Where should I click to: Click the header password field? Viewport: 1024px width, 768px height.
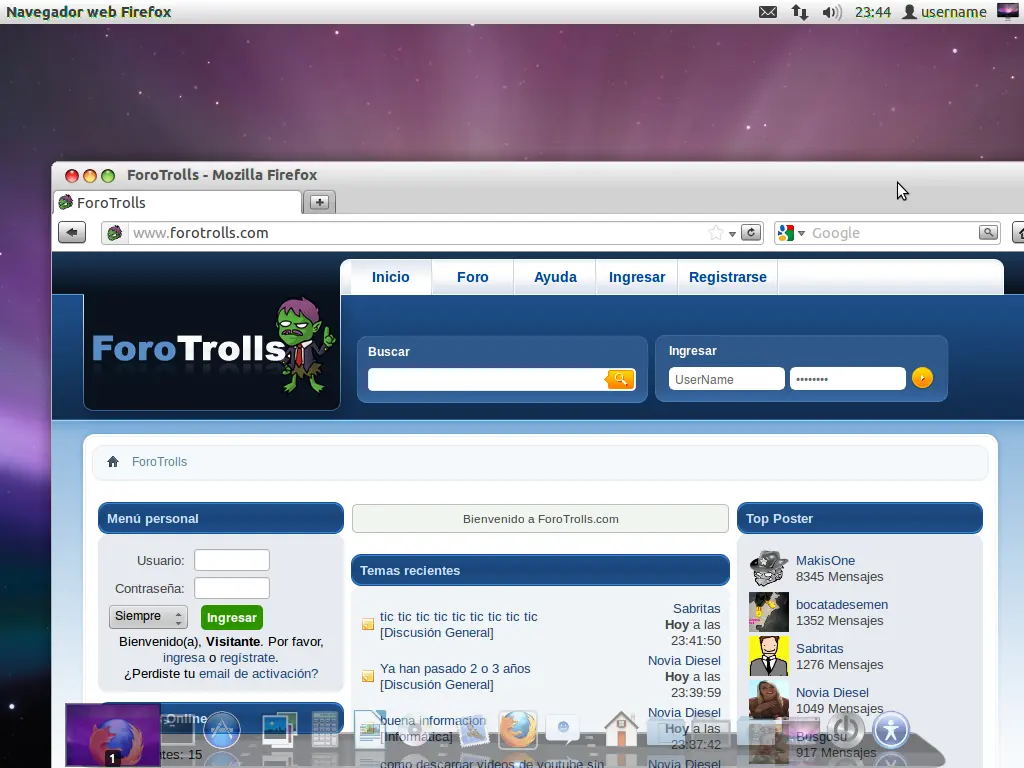pos(848,379)
